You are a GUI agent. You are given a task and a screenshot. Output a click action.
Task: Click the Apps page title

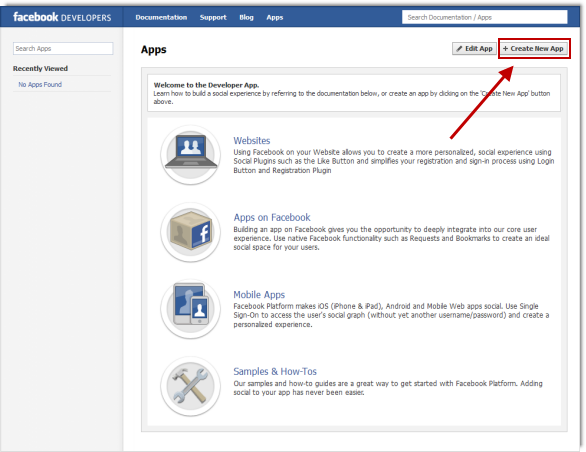[154, 49]
